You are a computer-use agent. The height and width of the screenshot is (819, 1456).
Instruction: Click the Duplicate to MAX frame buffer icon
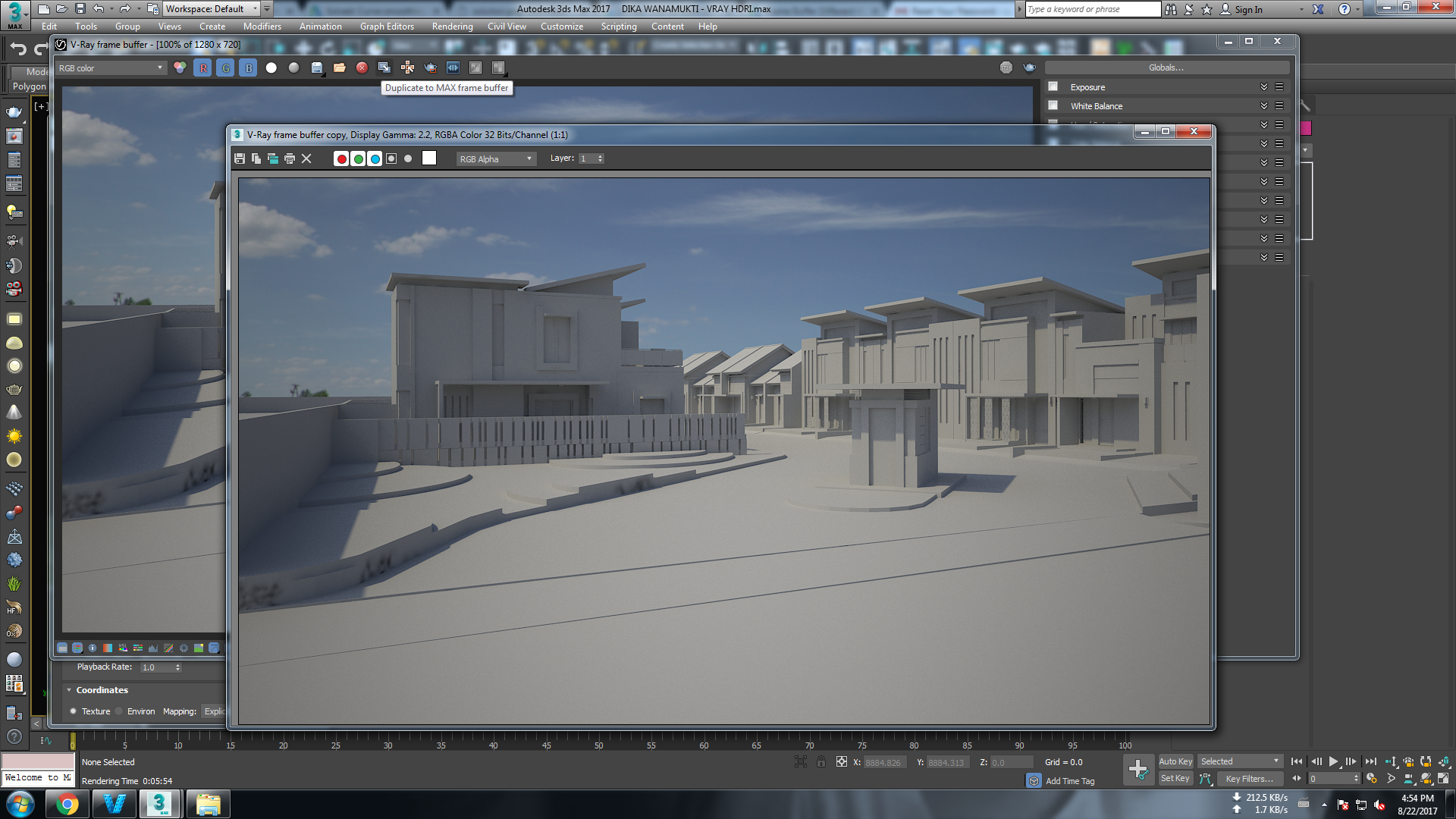point(384,67)
